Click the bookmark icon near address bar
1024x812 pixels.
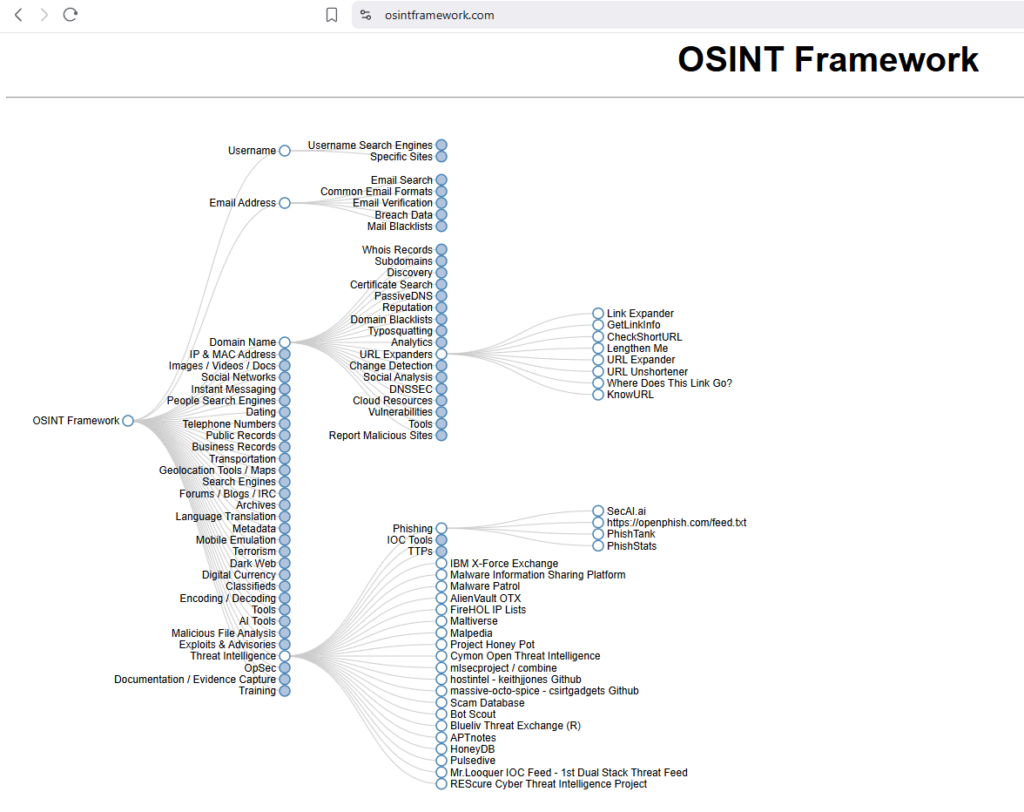pyautogui.click(x=332, y=15)
